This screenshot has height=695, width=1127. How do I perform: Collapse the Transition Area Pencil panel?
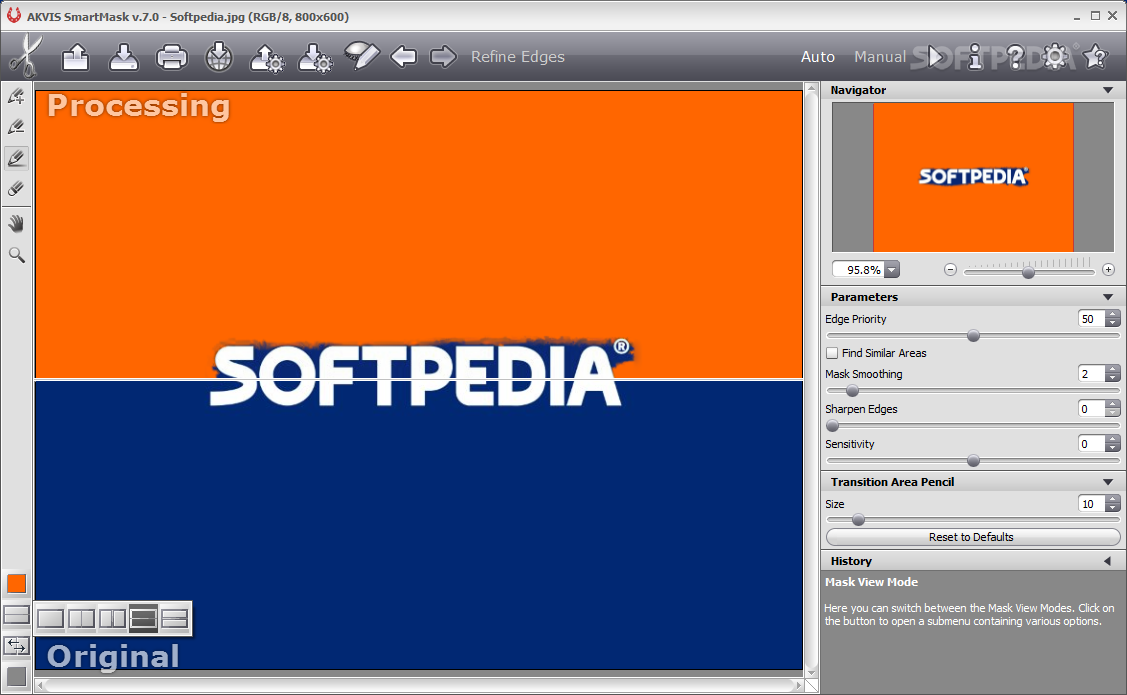[1108, 482]
